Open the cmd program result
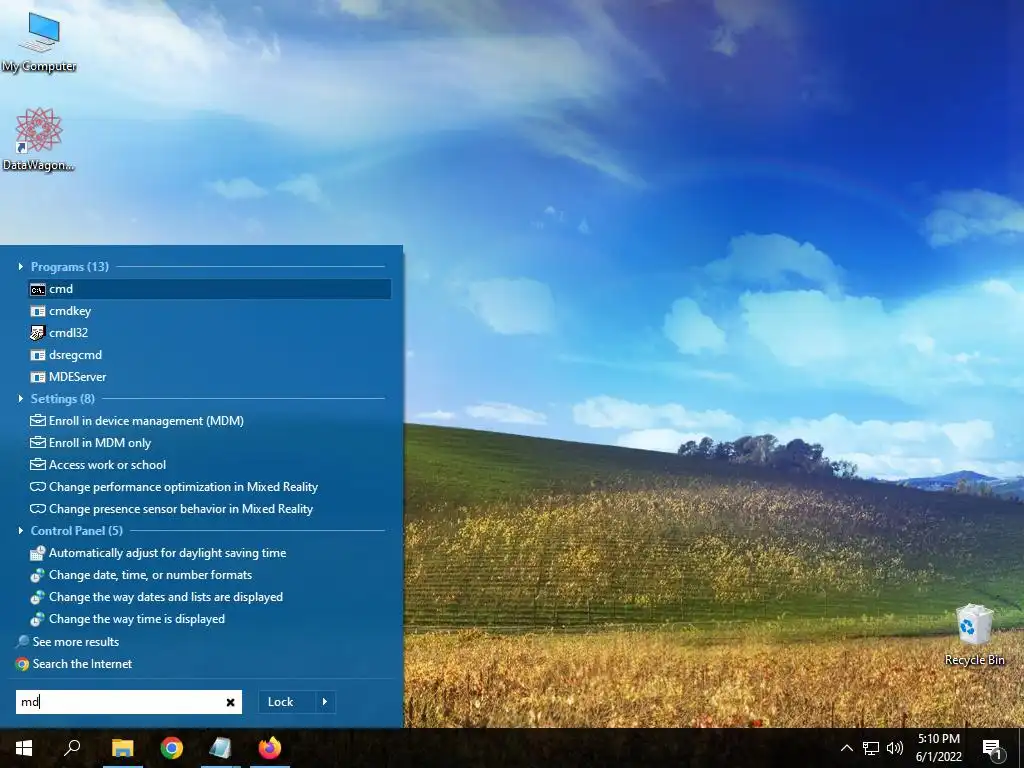Screen dimensions: 1024x768 point(210,289)
